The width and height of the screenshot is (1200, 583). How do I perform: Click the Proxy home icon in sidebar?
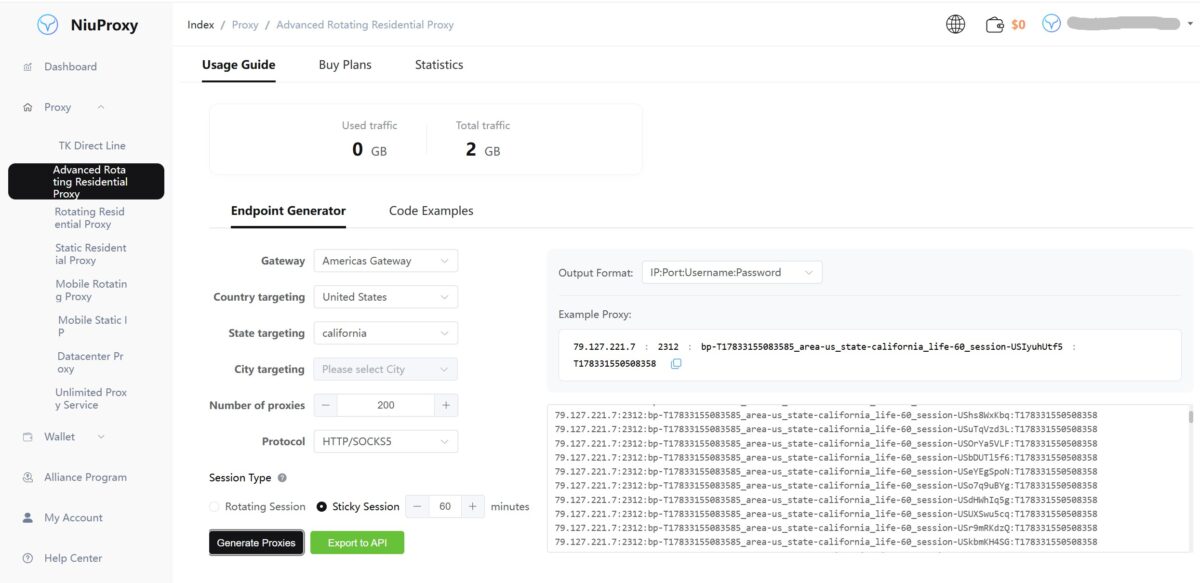(x=28, y=107)
